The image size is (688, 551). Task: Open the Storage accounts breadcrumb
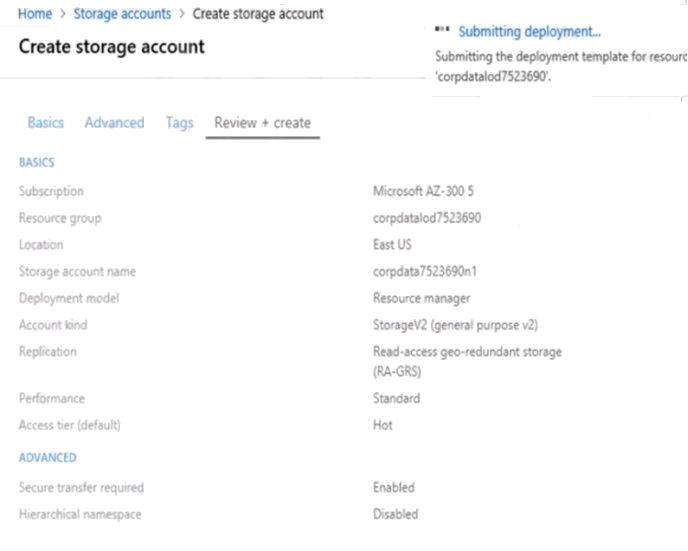(x=122, y=14)
